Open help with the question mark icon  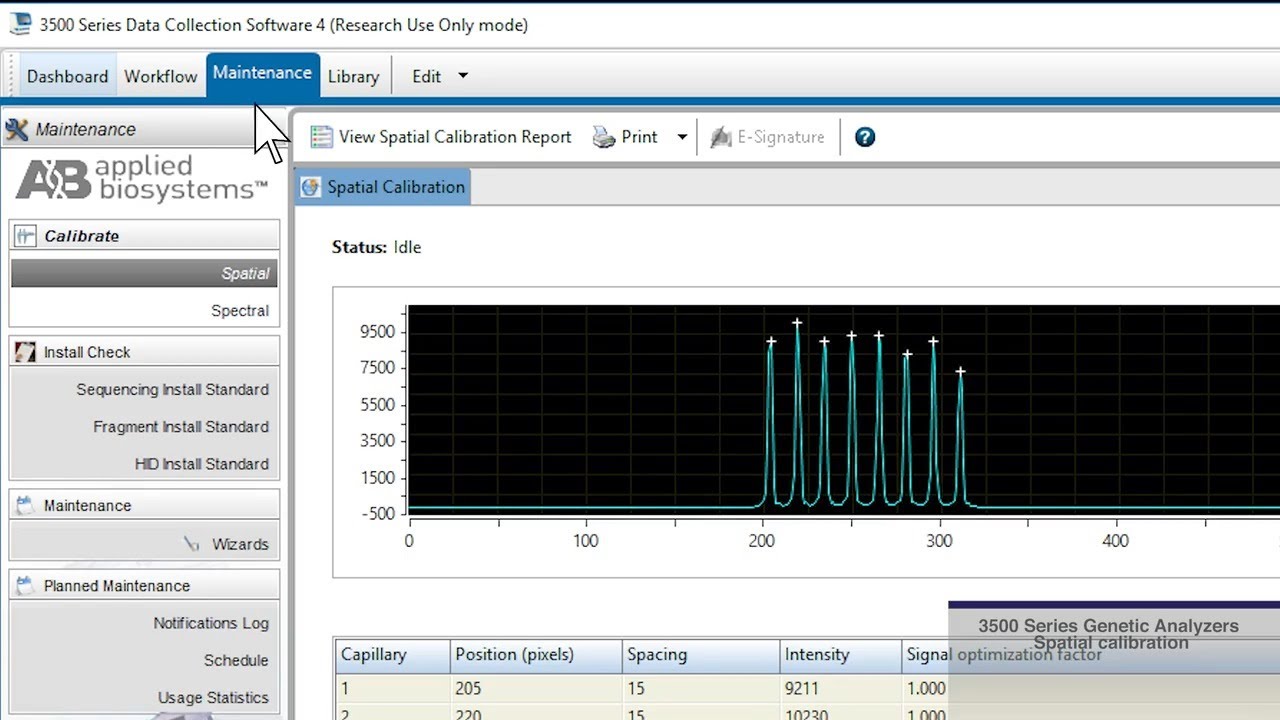865,137
